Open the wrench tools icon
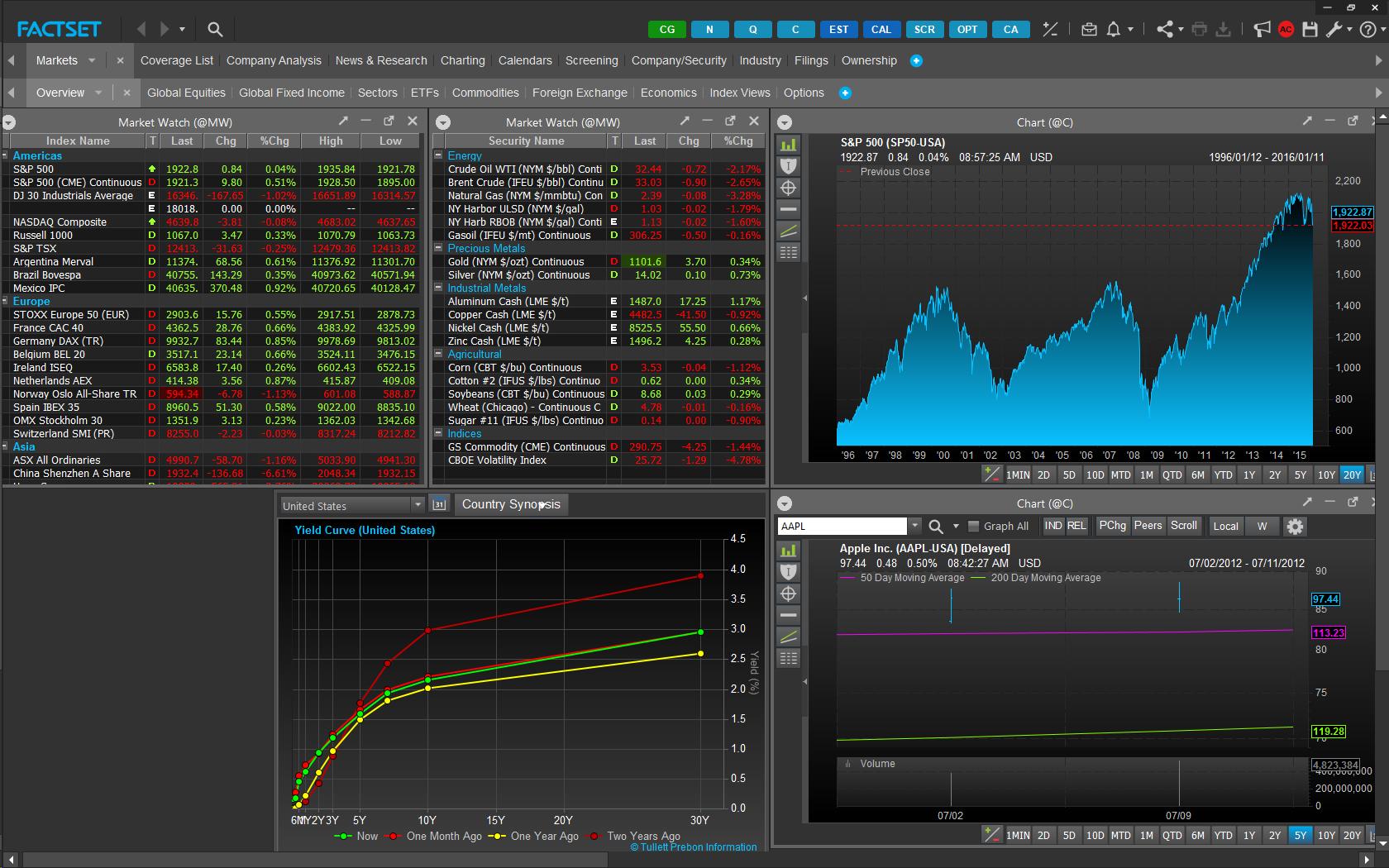Viewport: 1389px width, 868px height. click(1334, 29)
